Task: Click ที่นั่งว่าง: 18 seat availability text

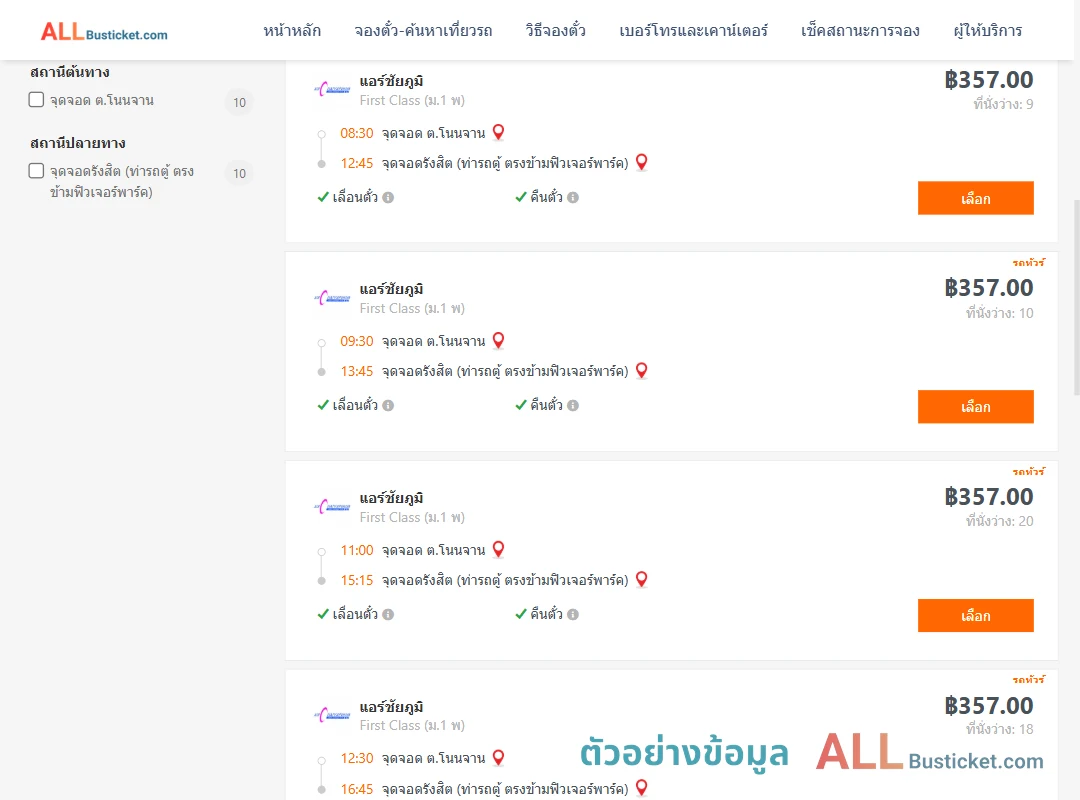Action: pyautogui.click(x=999, y=729)
